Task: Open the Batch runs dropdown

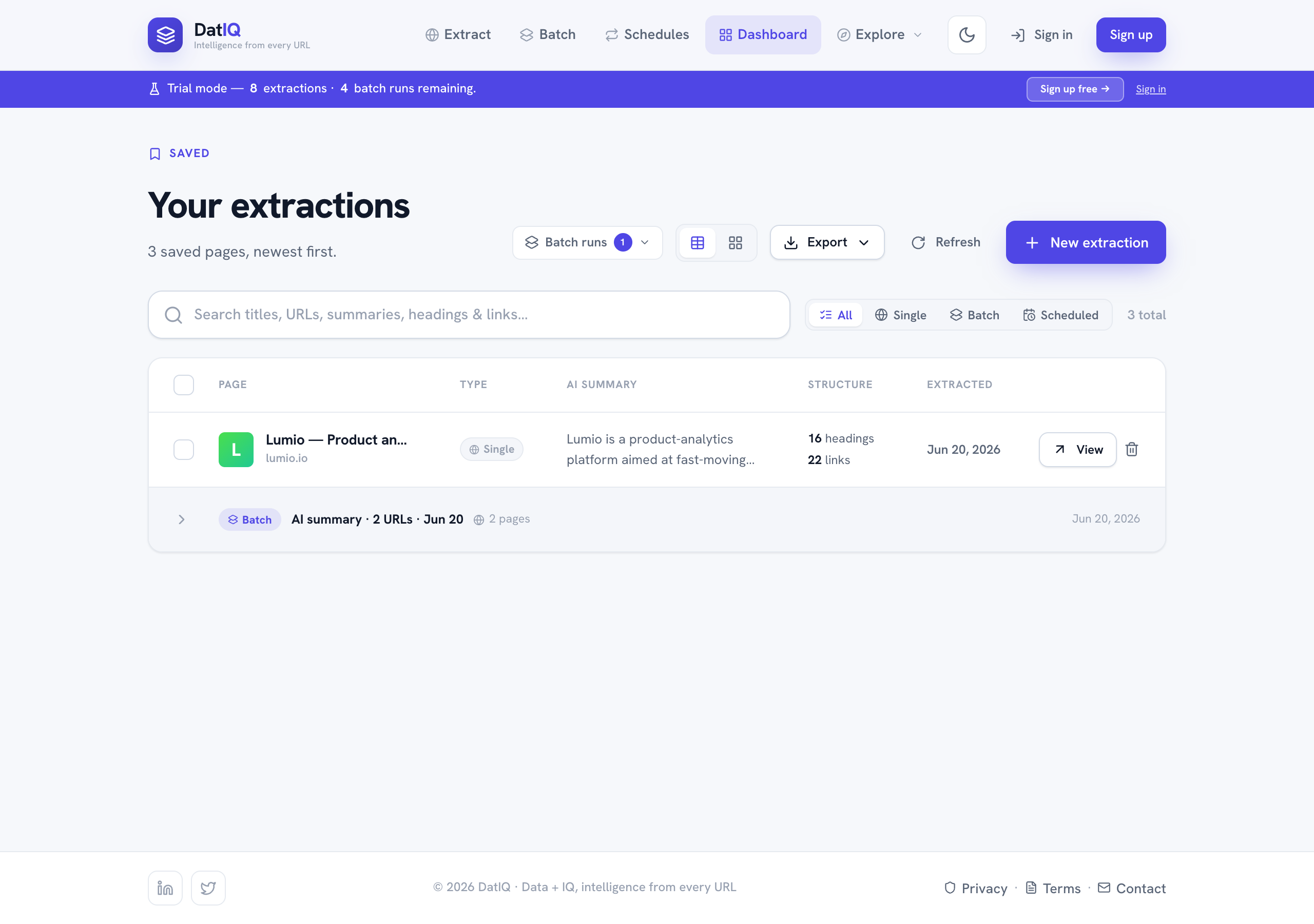Action: 587,243
